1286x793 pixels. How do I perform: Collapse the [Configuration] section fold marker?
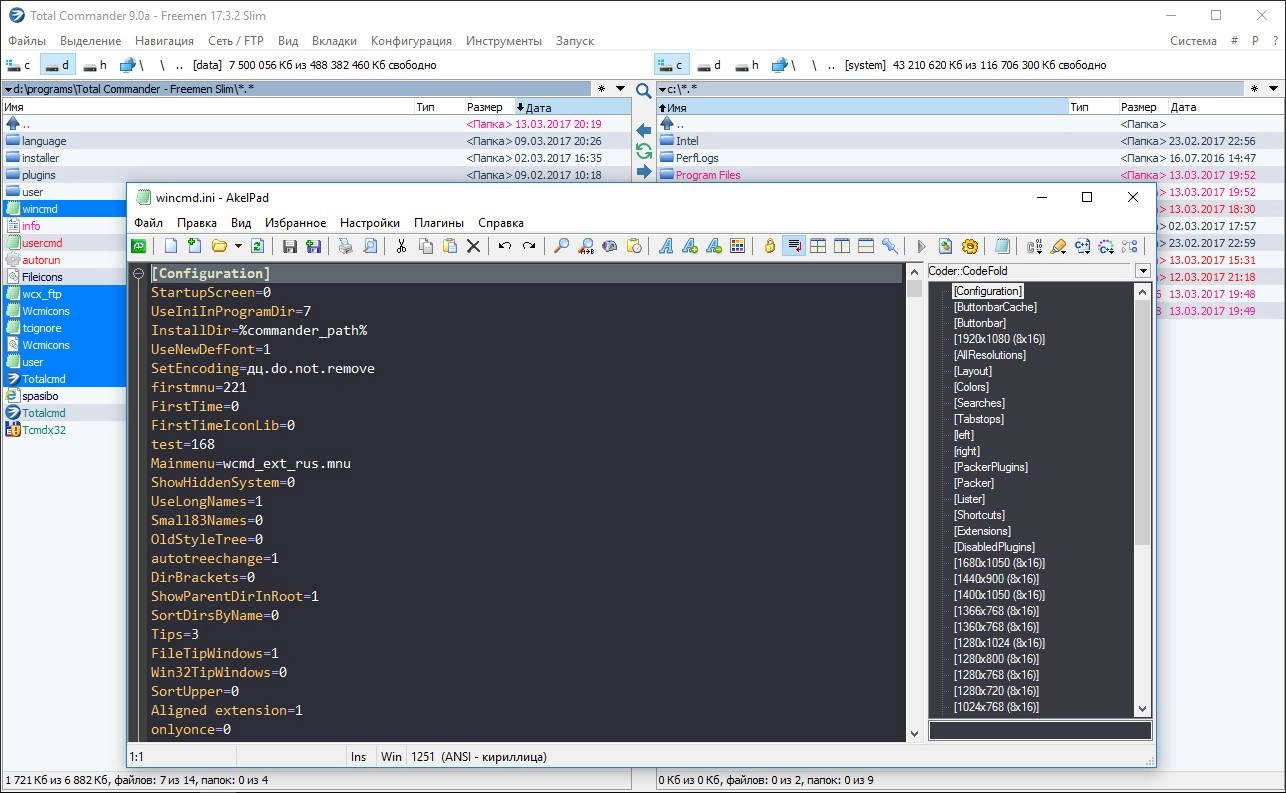pos(138,273)
